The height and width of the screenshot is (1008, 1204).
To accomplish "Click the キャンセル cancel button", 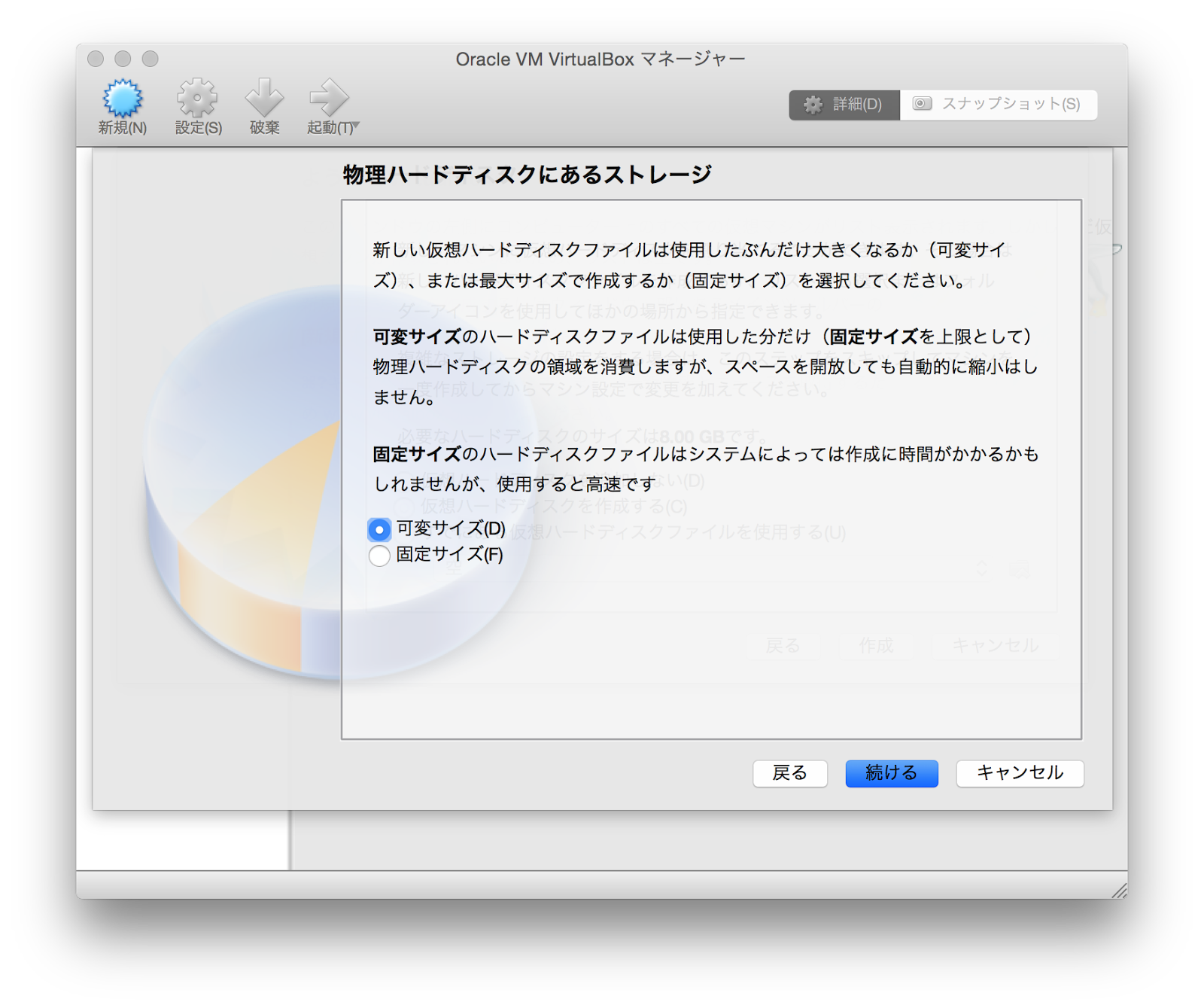I will [x=1020, y=773].
